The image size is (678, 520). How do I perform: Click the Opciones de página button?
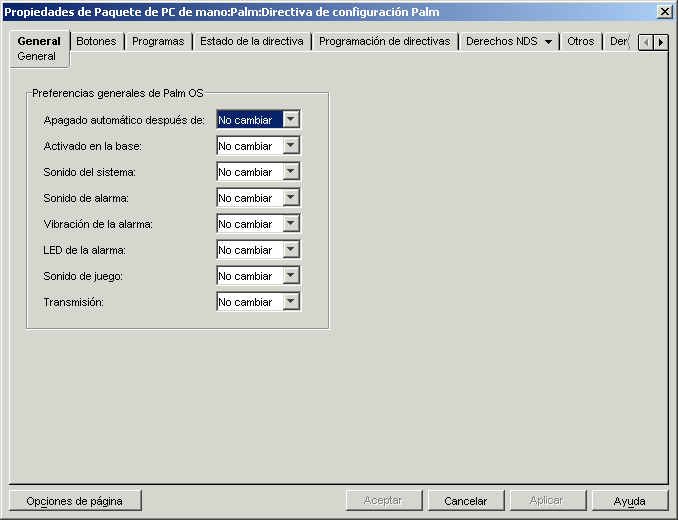[x=75, y=501]
